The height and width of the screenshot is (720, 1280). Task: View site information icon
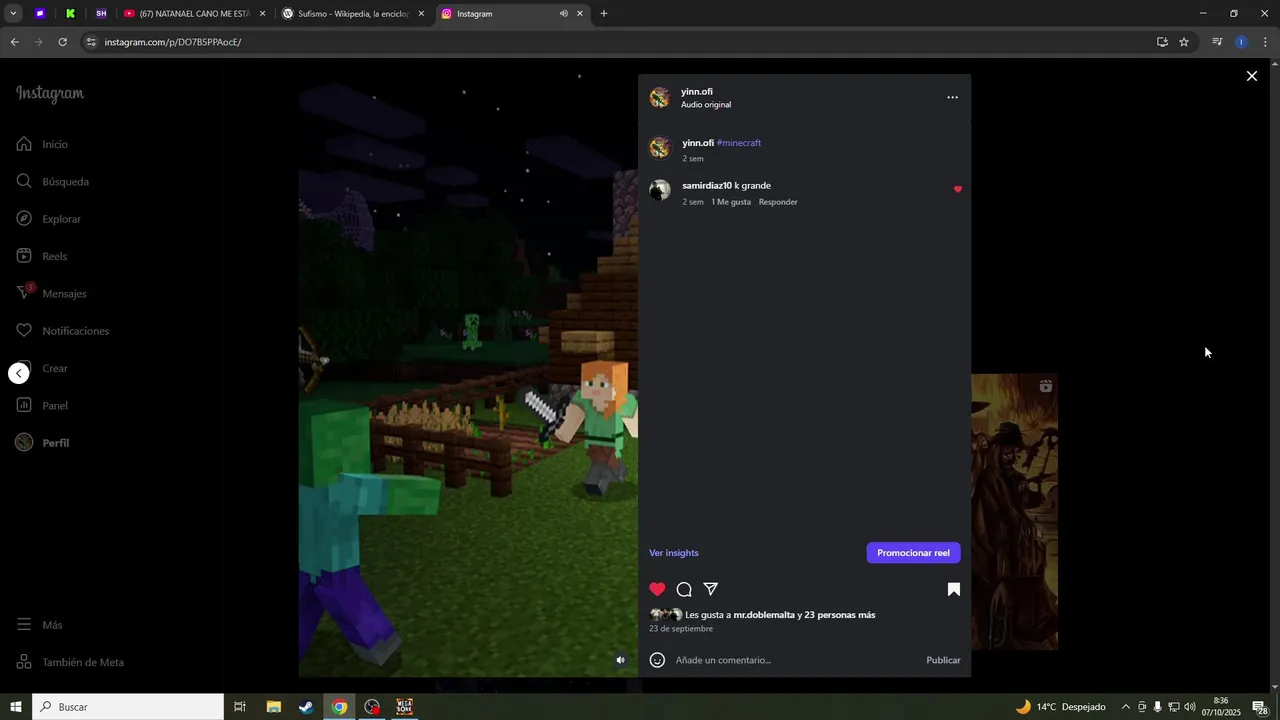pyautogui.click(x=91, y=42)
